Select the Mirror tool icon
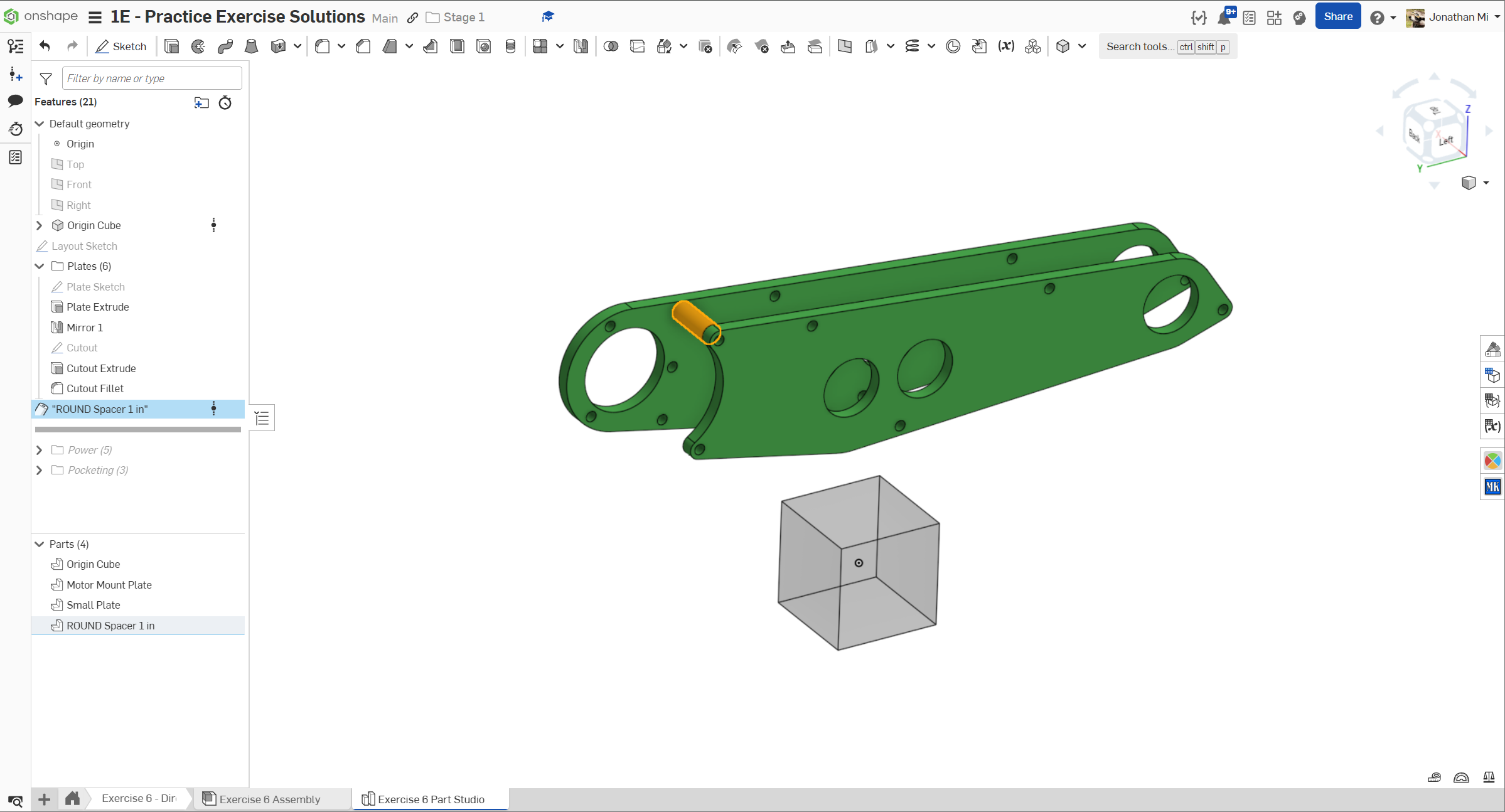Image resolution: width=1505 pixels, height=812 pixels. pyautogui.click(x=581, y=46)
